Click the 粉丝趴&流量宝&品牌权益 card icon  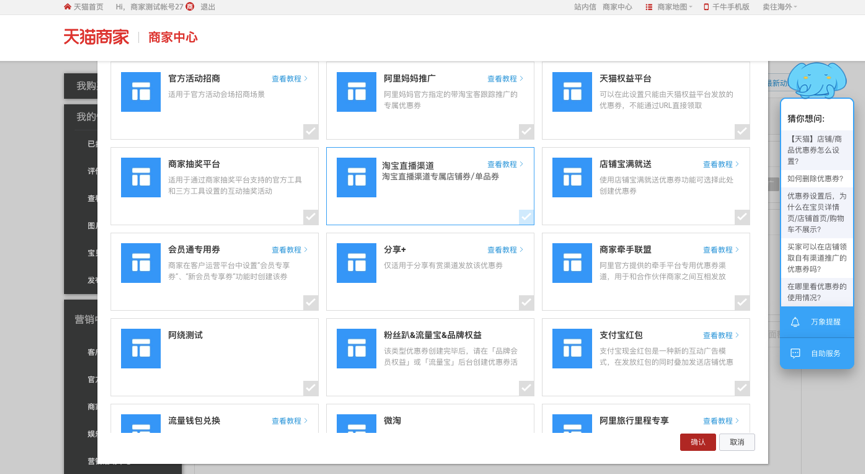pyautogui.click(x=356, y=348)
